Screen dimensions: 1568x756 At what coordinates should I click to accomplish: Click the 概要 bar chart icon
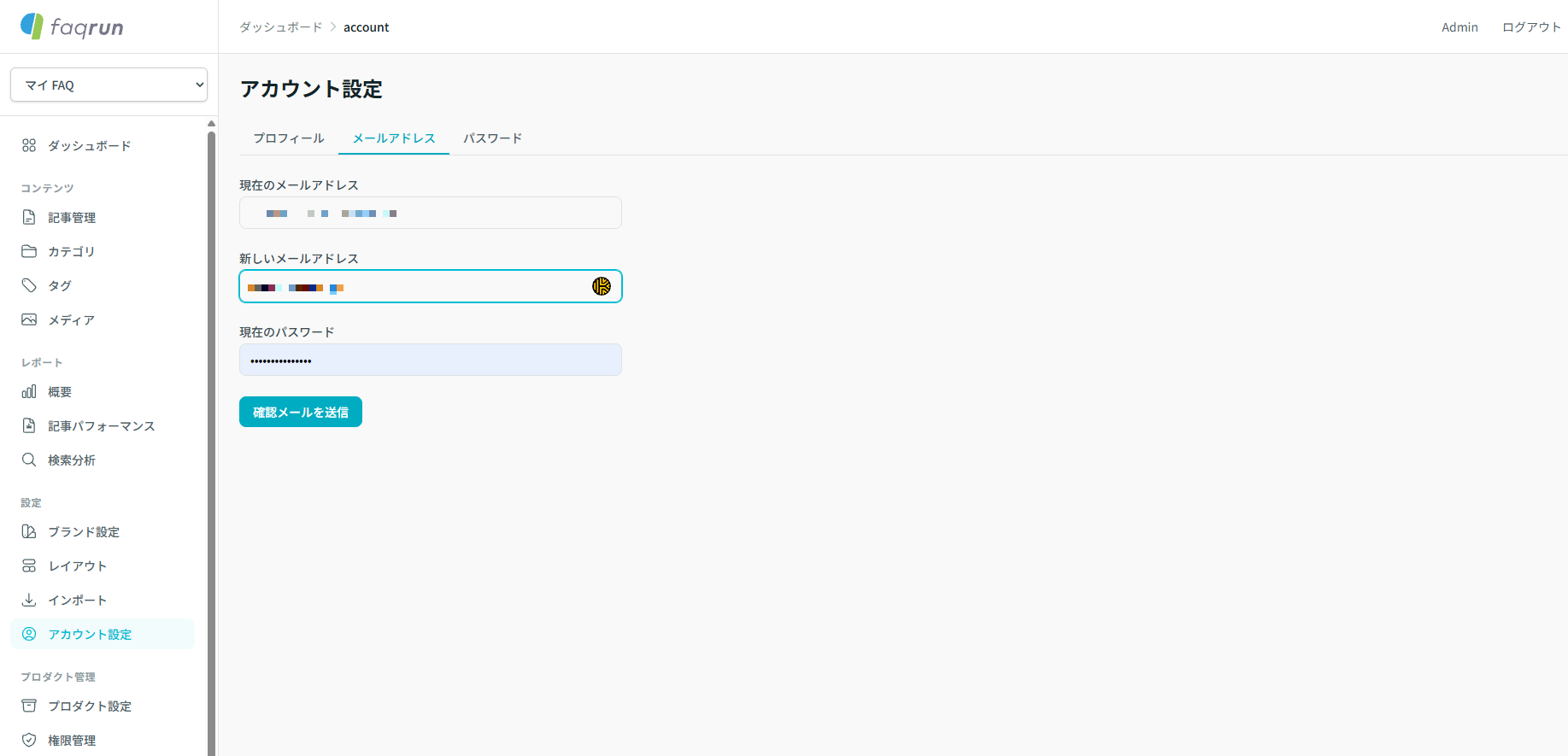pos(29,391)
